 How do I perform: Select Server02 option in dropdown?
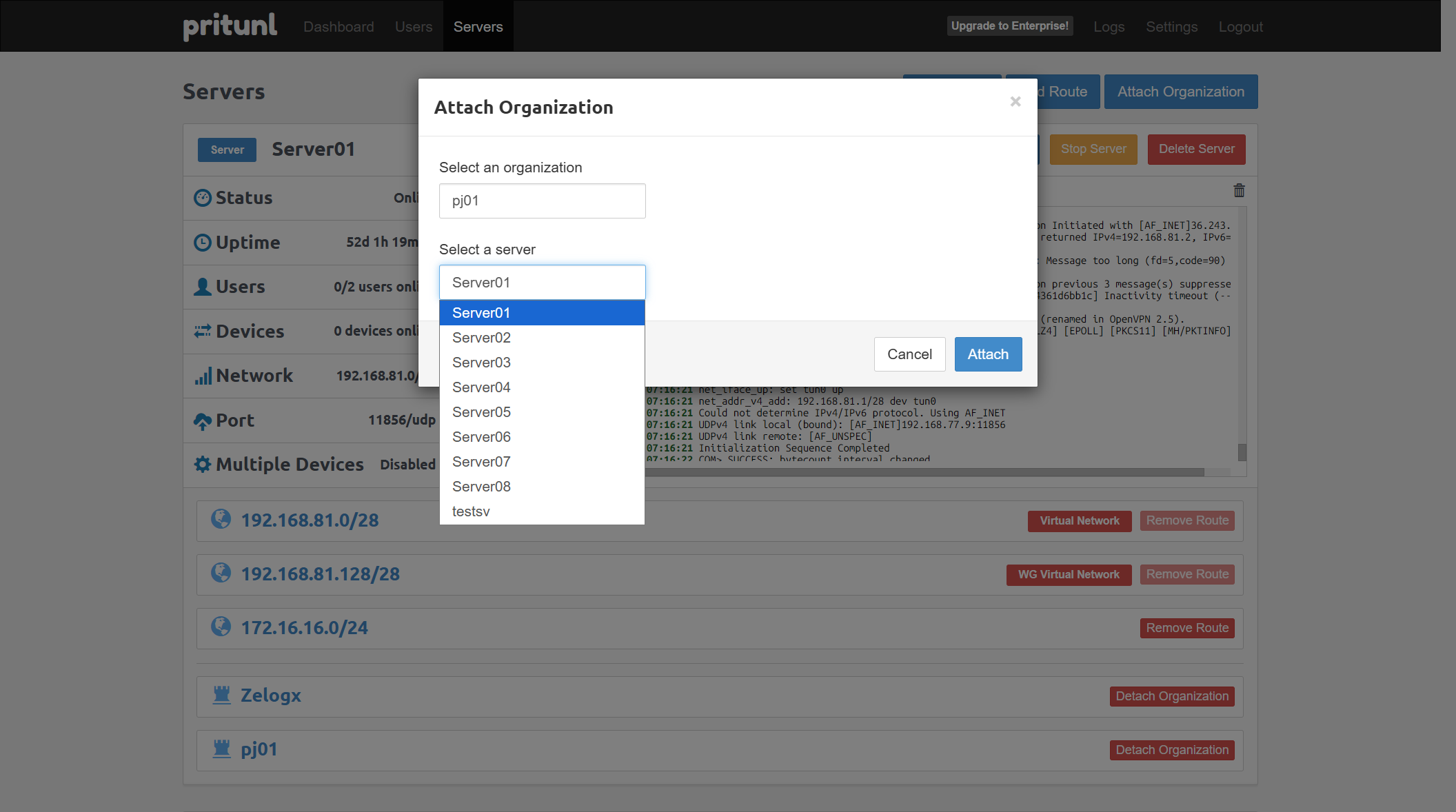[481, 338]
